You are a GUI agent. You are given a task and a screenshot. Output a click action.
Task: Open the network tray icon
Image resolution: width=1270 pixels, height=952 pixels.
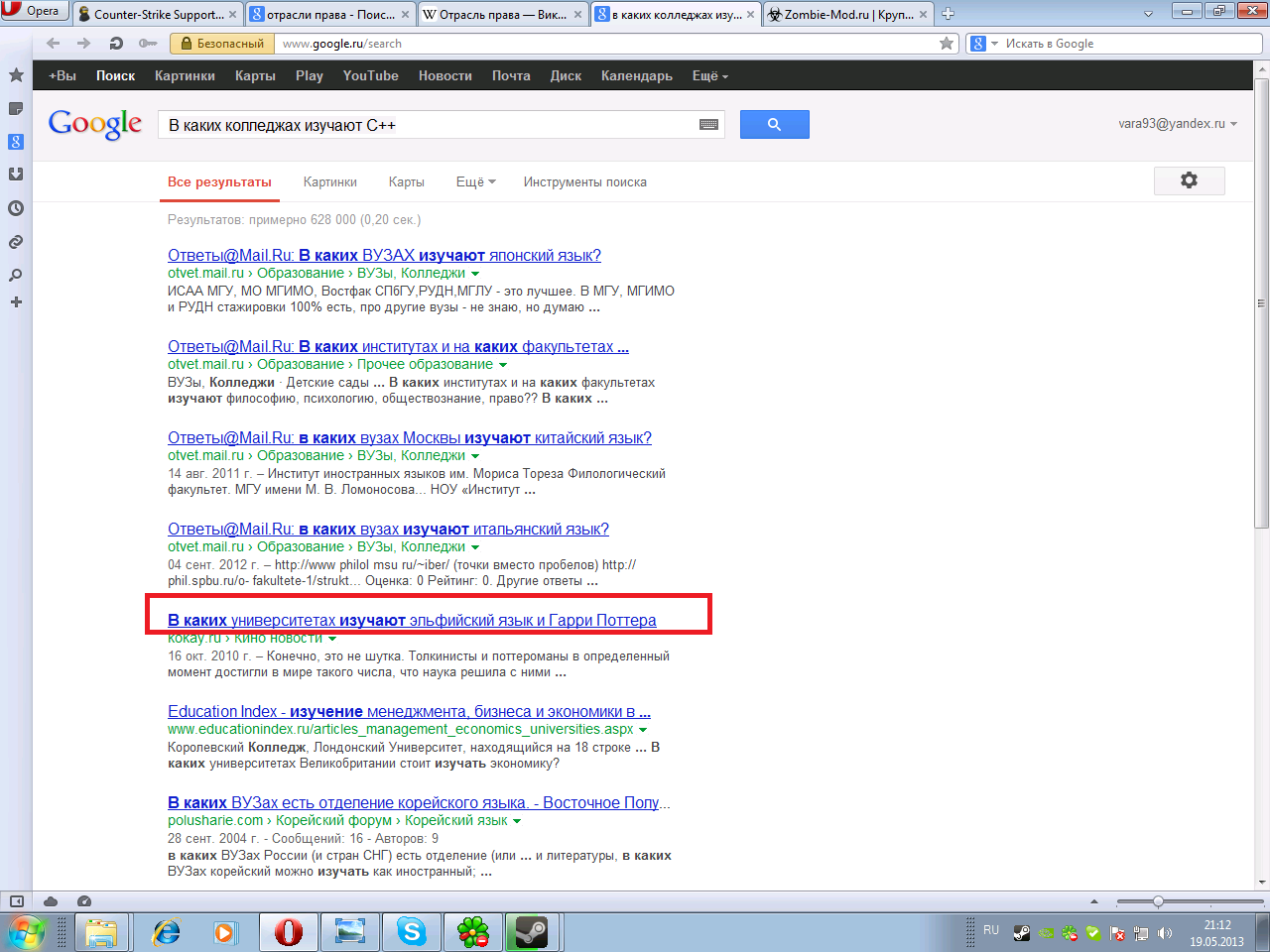point(1141,933)
